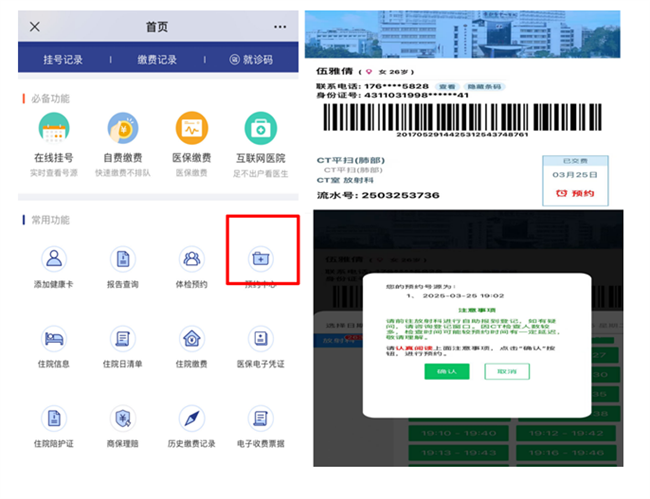
Task: Launch 互联网医院 internet hospital icon
Action: pyautogui.click(x=260, y=129)
